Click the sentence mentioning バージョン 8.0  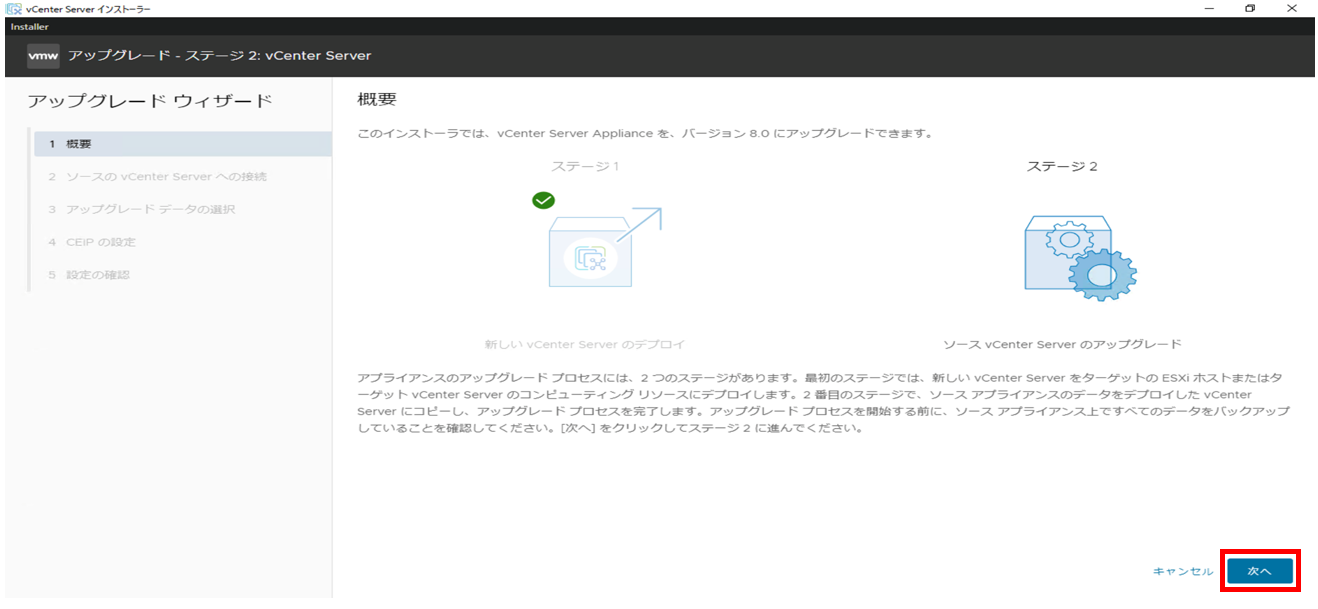[x=645, y=133]
